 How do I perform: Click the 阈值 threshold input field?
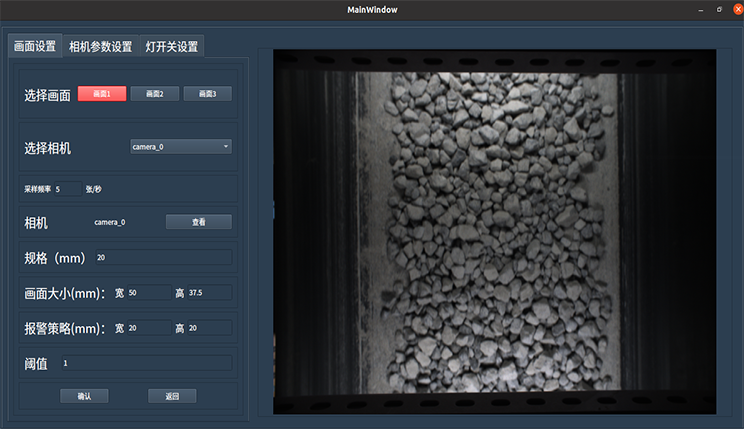tap(145, 363)
